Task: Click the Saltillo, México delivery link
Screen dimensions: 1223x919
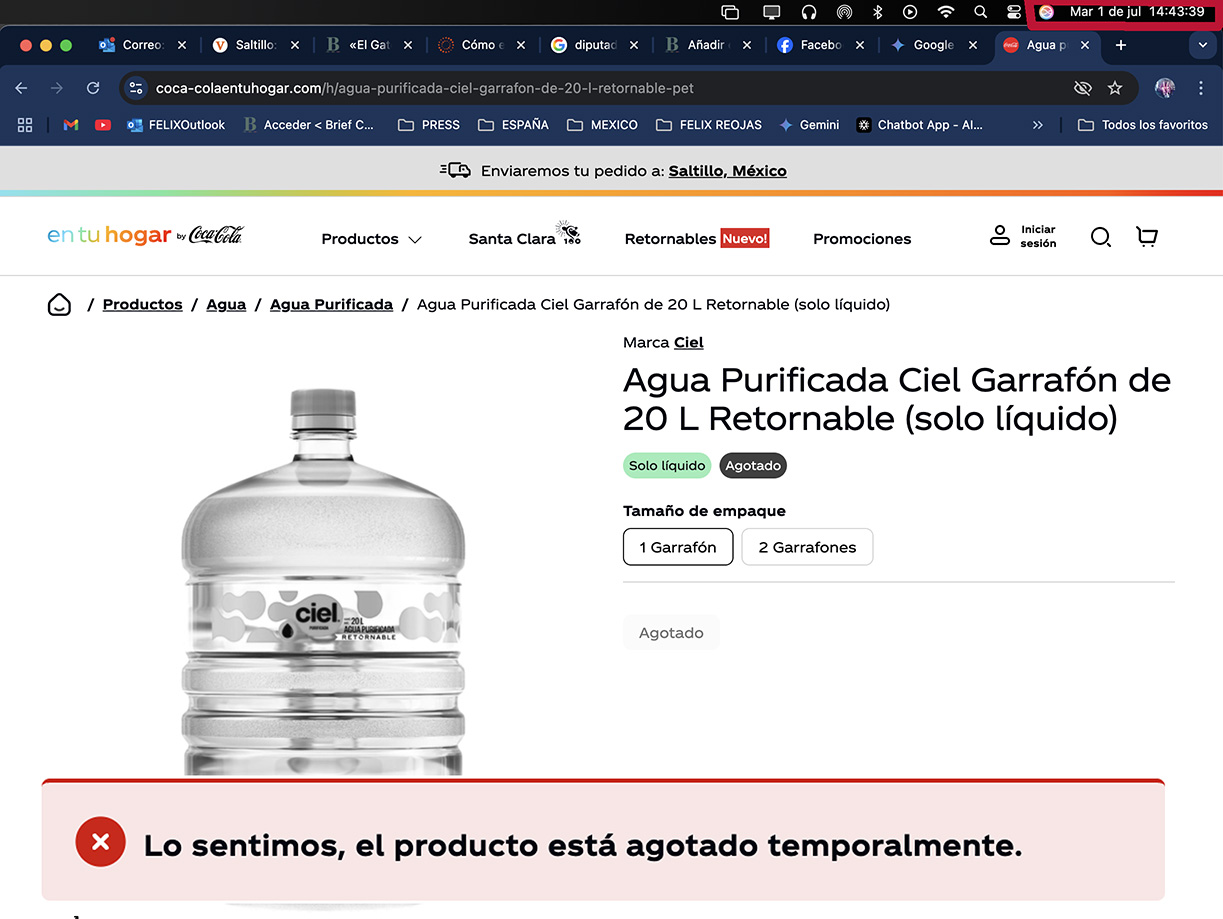Action: coord(727,171)
